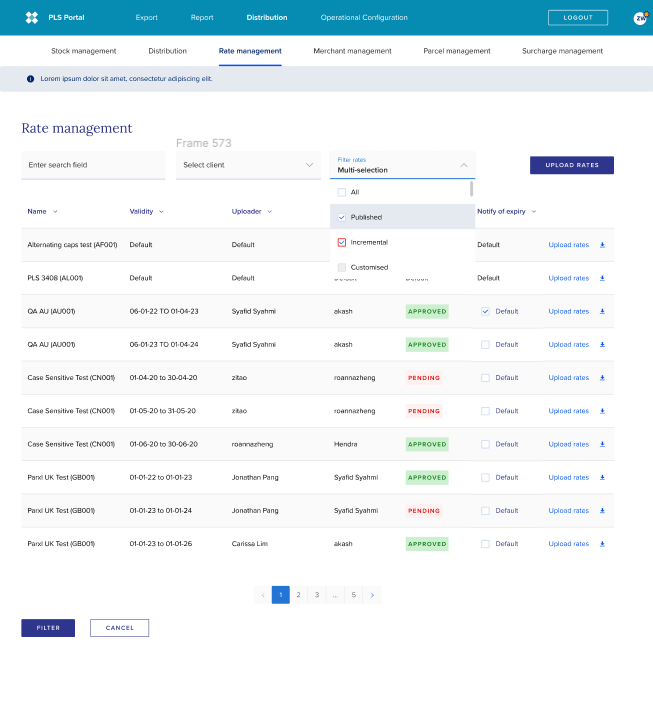This screenshot has height=715, width=653.
Task: Go to next page using right arrow
Action: click(x=372, y=595)
